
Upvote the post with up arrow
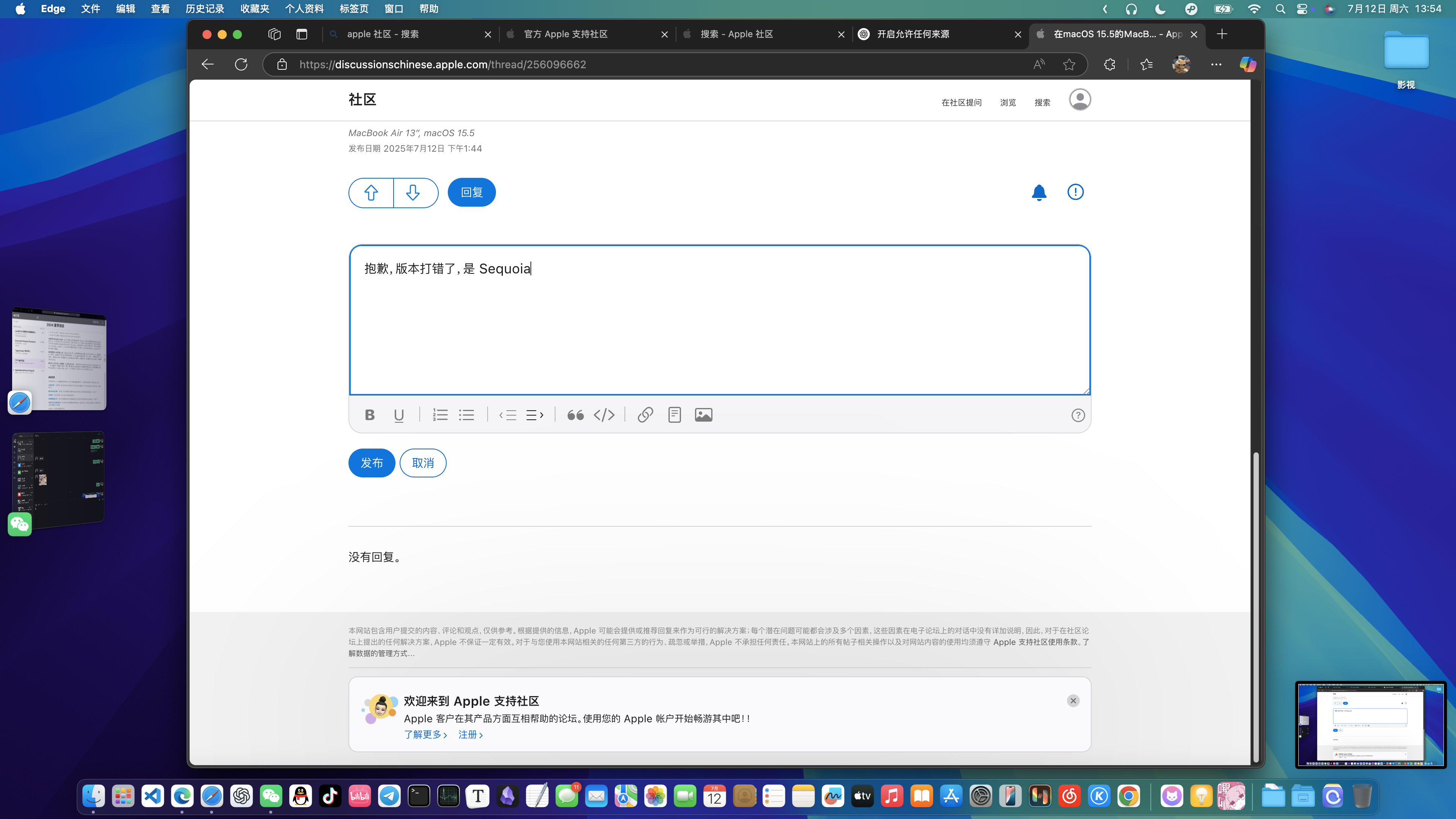[x=371, y=193]
